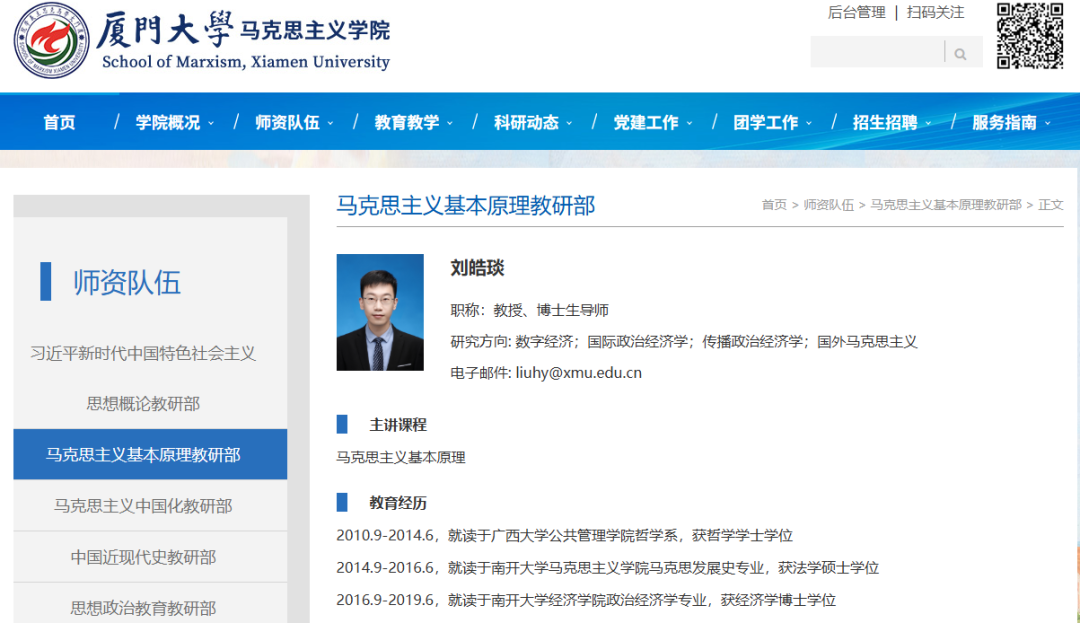
Task: Open the 招生招聘 navigation menu
Action: coord(891,122)
